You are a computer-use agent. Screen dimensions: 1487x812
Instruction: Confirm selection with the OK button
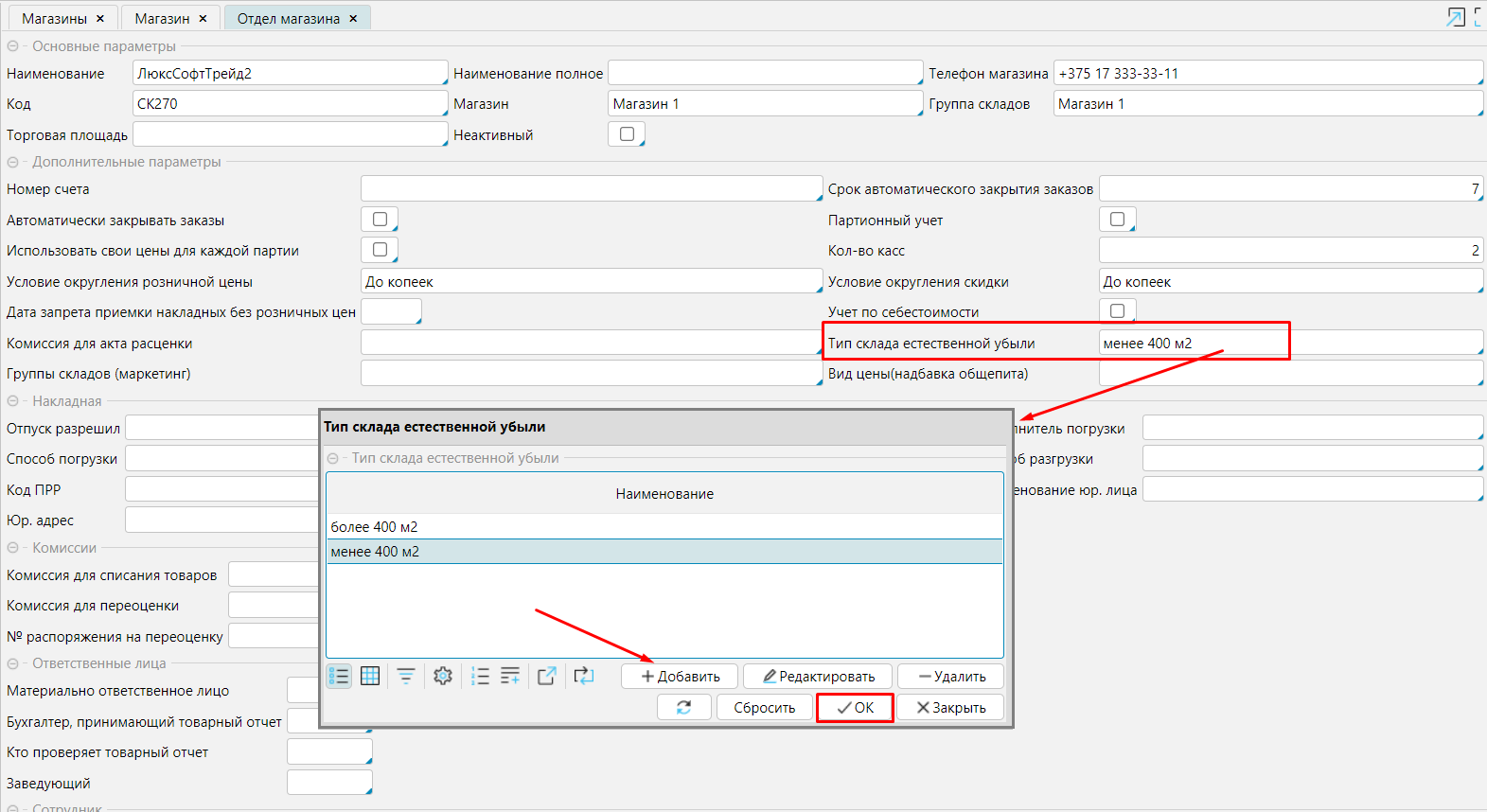(x=855, y=708)
